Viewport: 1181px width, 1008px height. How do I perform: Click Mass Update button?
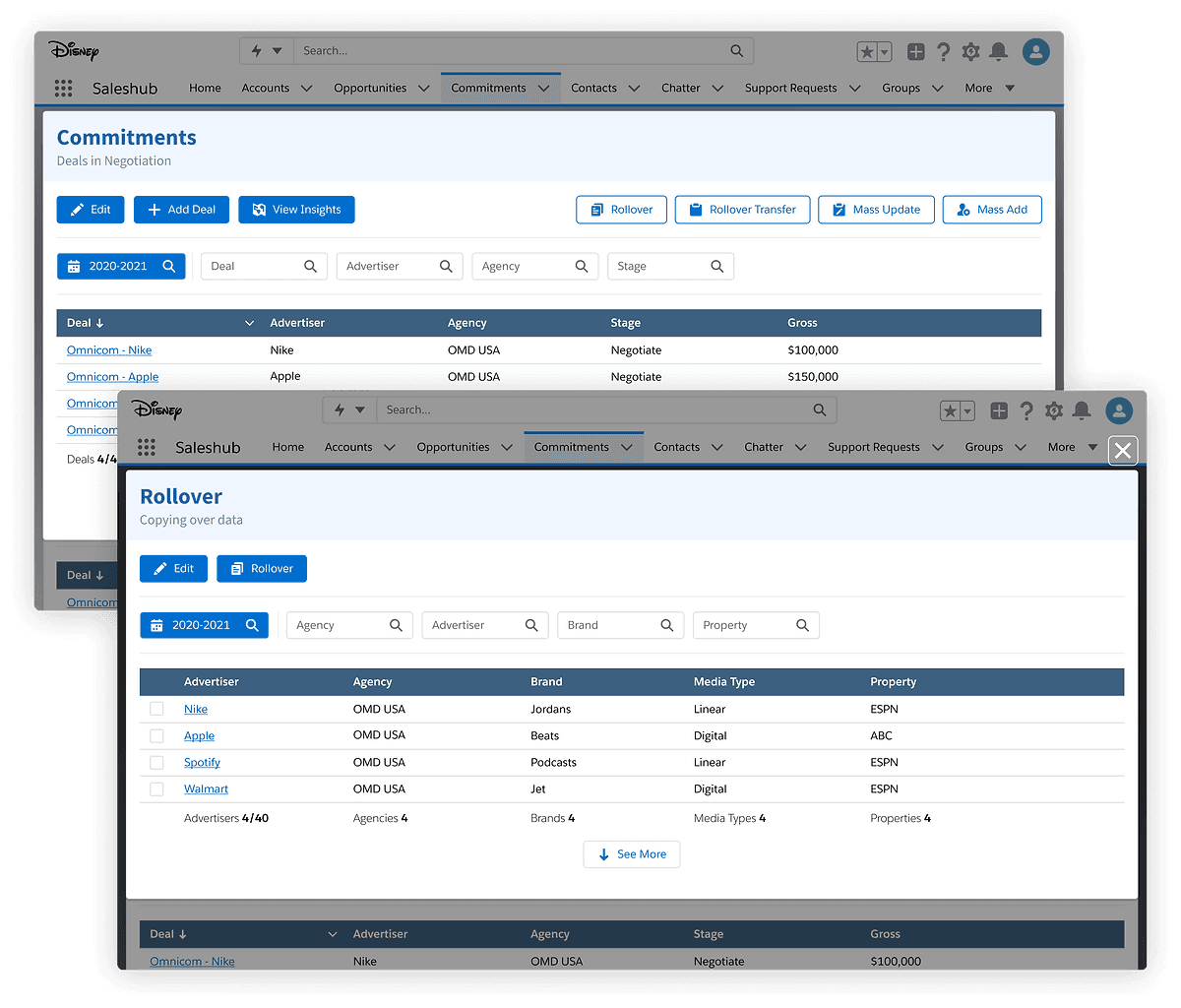[876, 210]
